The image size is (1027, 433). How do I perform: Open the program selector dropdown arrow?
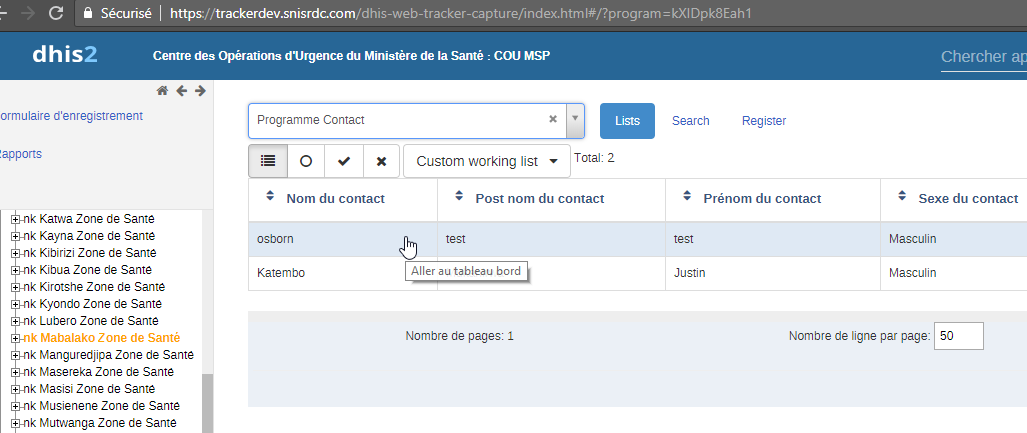[575, 120]
